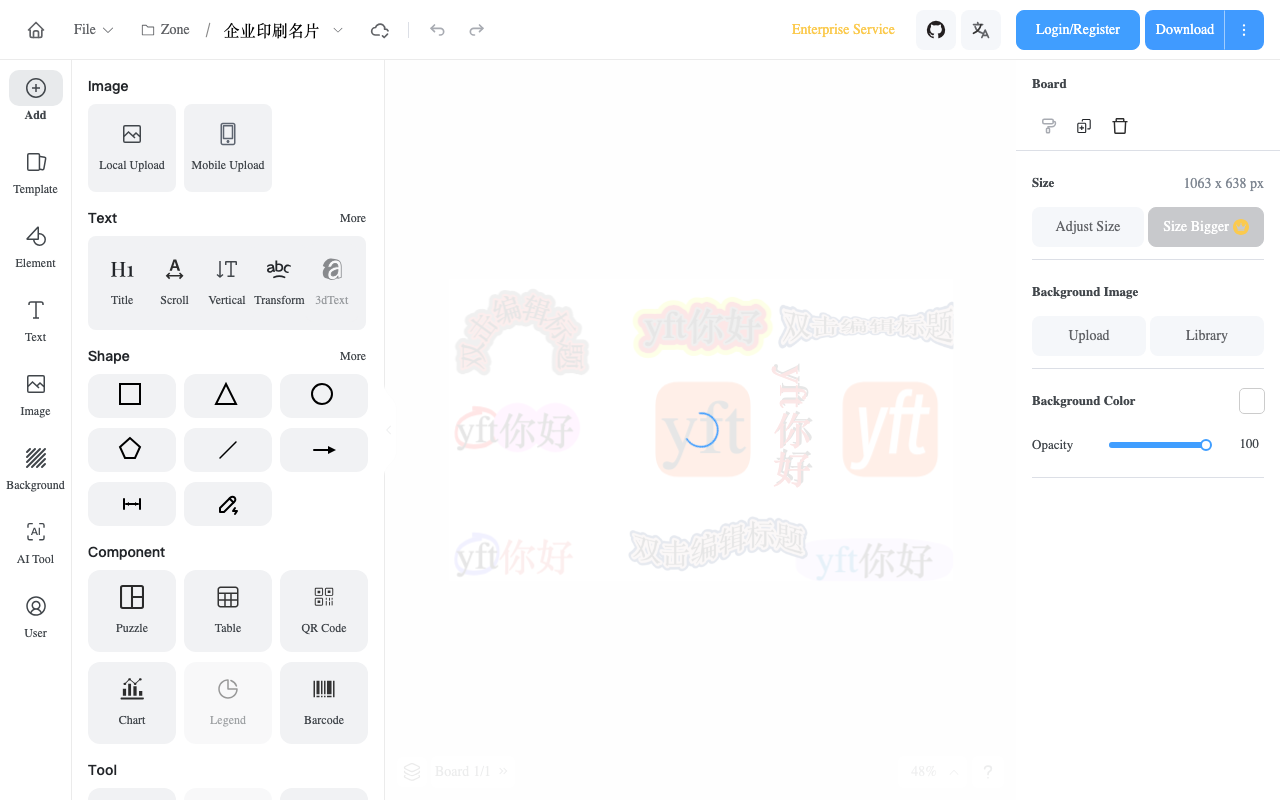Screen dimensions: 1280x800
Task: Insert a pentagon shape
Action: [x=132, y=450]
